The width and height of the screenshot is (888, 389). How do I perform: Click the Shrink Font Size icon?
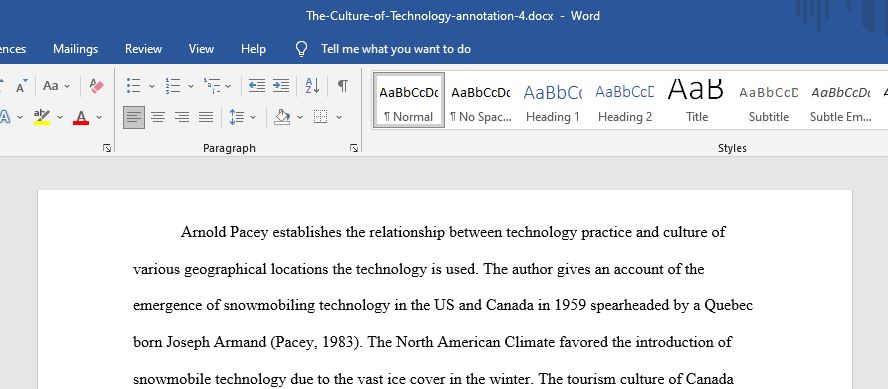21,87
